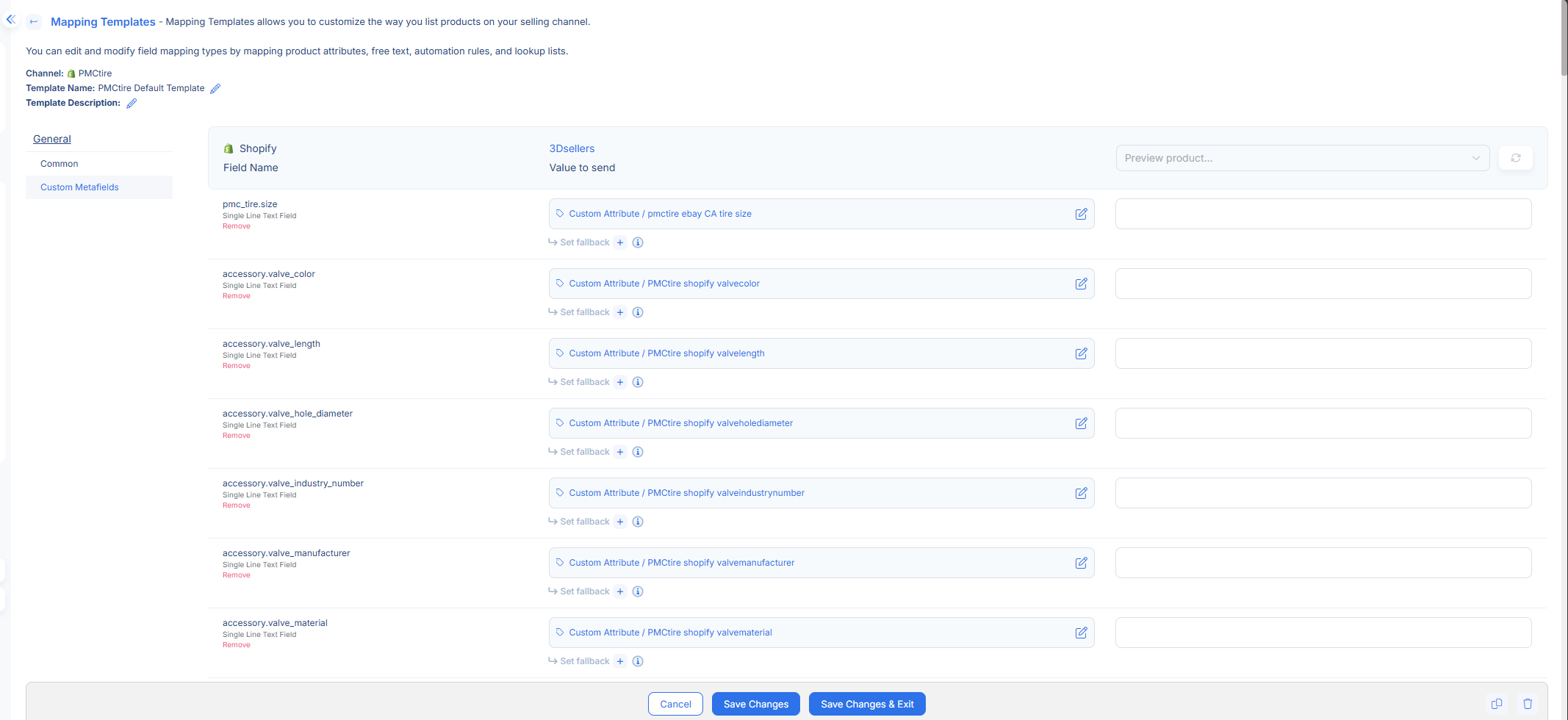The height and width of the screenshot is (720, 1568).
Task: Click Save Changes & Exit
Action: click(867, 703)
